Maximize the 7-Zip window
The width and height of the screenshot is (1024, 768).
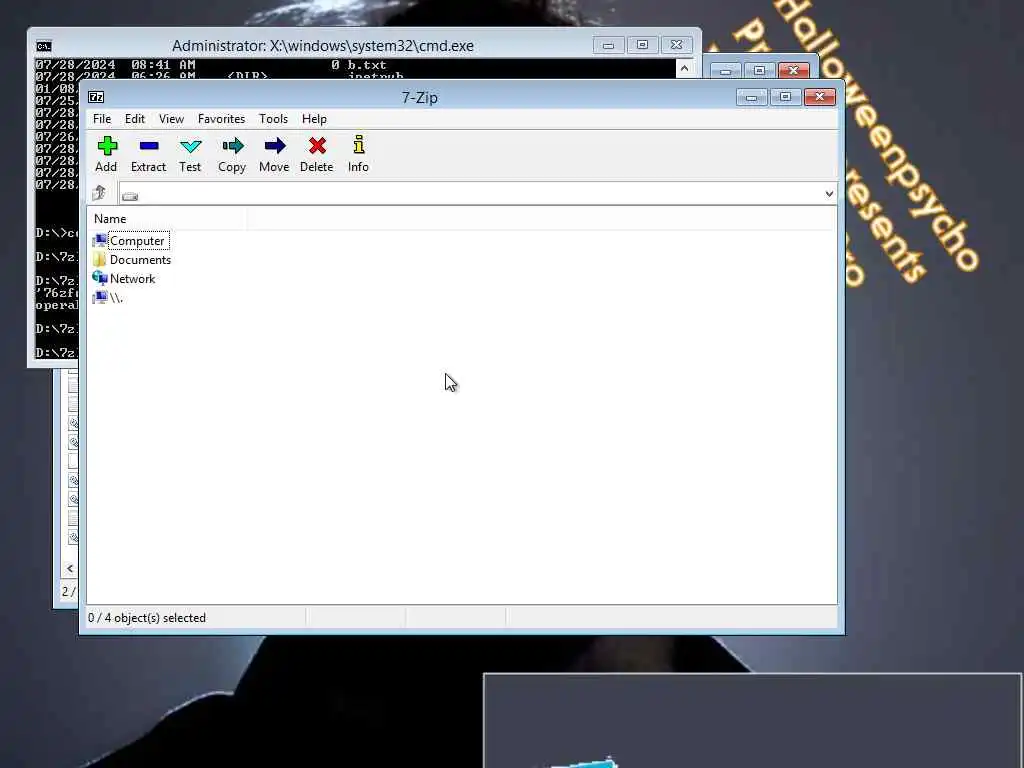coord(785,97)
